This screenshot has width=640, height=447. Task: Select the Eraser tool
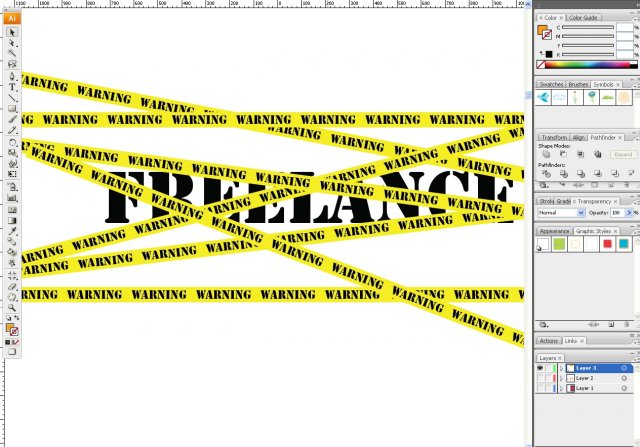coord(12,287)
